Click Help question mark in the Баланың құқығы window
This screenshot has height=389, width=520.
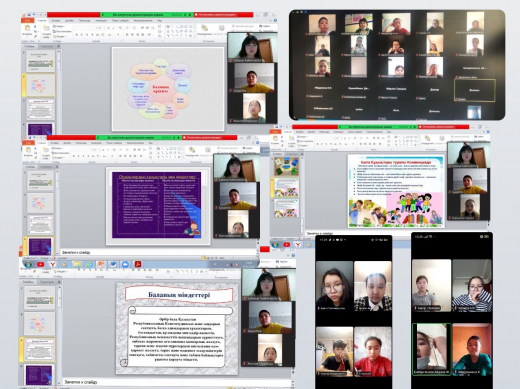(275, 21)
